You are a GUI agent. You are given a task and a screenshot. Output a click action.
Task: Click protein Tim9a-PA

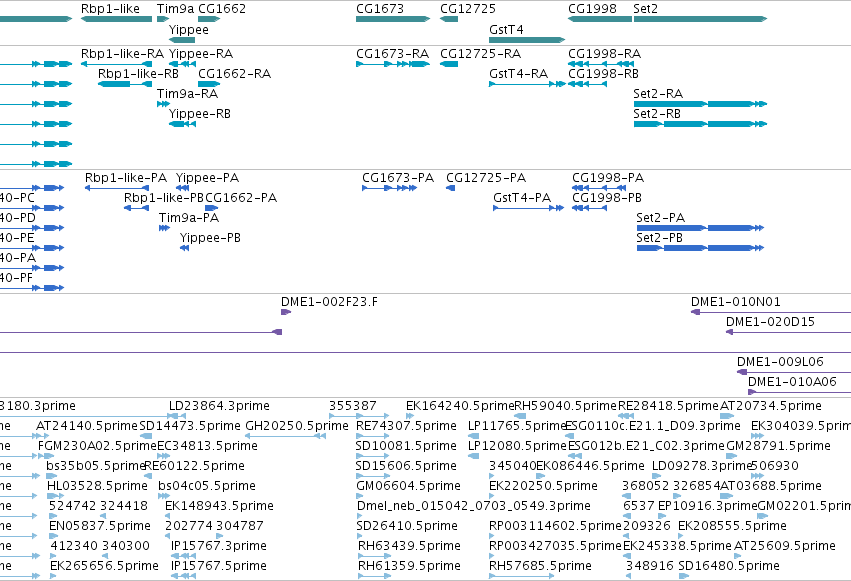coord(164,228)
